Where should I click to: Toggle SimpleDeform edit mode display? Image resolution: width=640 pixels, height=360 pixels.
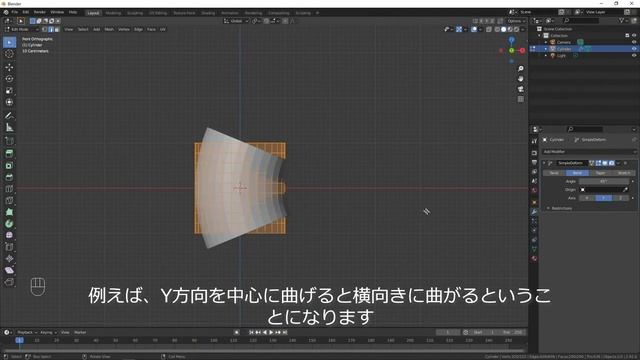point(598,163)
